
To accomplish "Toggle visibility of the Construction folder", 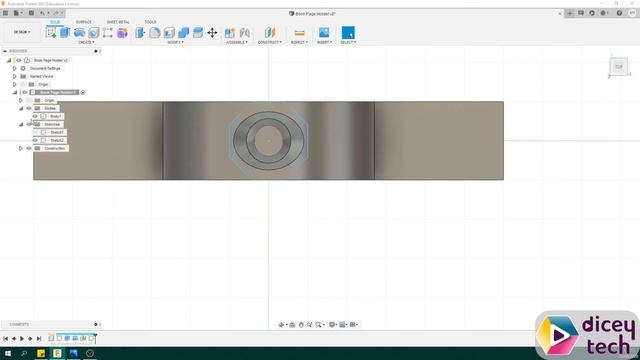I will pyautogui.click(x=29, y=148).
